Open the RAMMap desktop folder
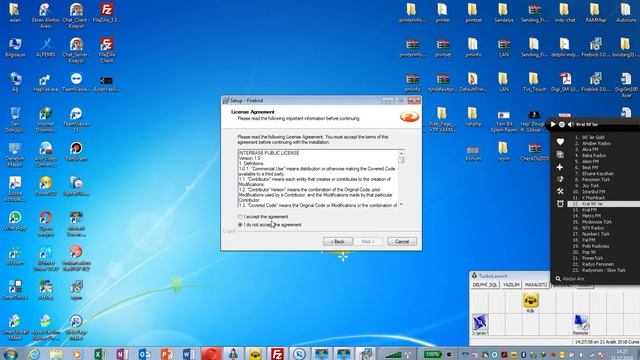The image size is (640, 360). (x=595, y=13)
